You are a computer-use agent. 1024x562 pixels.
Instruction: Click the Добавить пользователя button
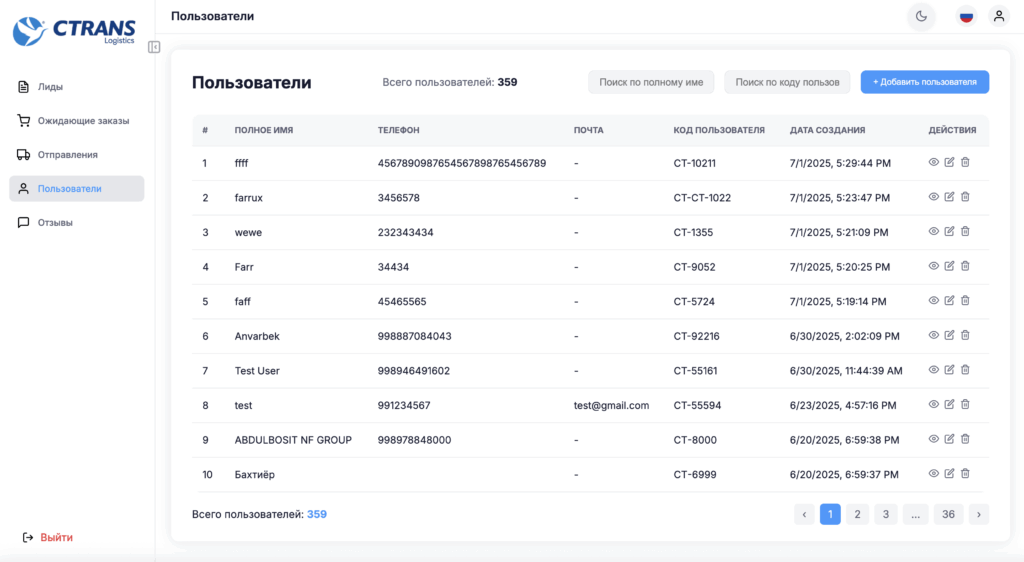924,82
